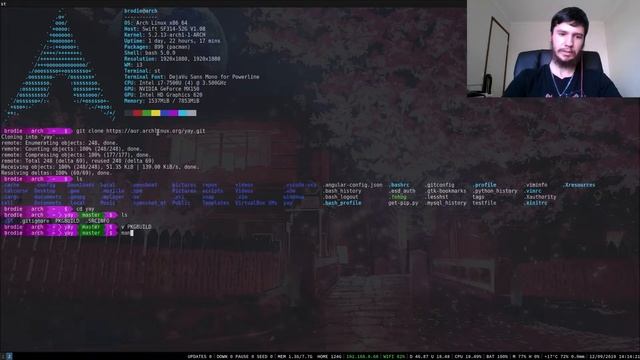Viewport: 640px width, 360px height.
Task: Click the 'Resolving deltas' git output line
Action: click(56, 173)
